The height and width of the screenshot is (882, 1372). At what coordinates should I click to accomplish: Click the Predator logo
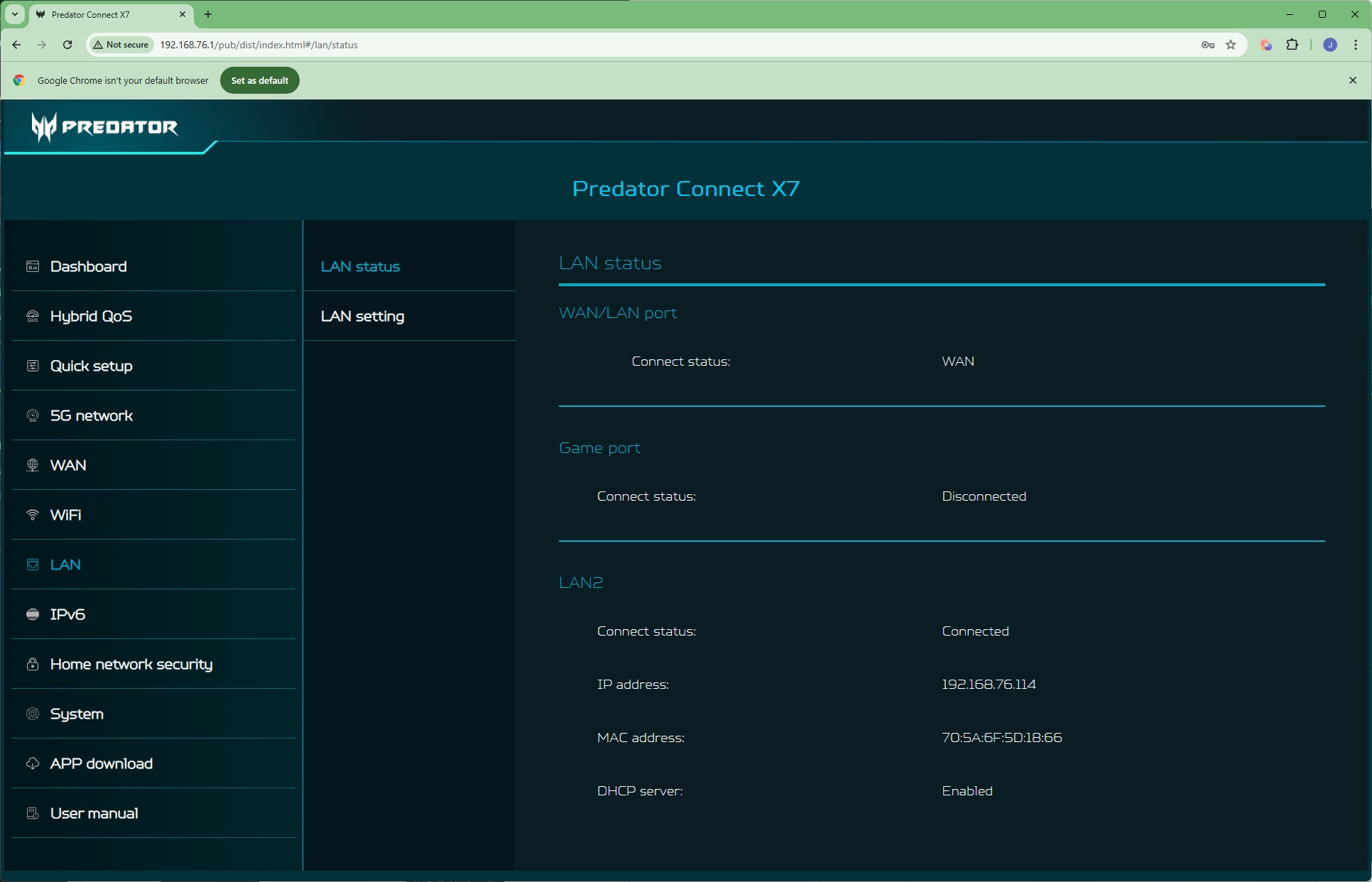pyautogui.click(x=104, y=127)
